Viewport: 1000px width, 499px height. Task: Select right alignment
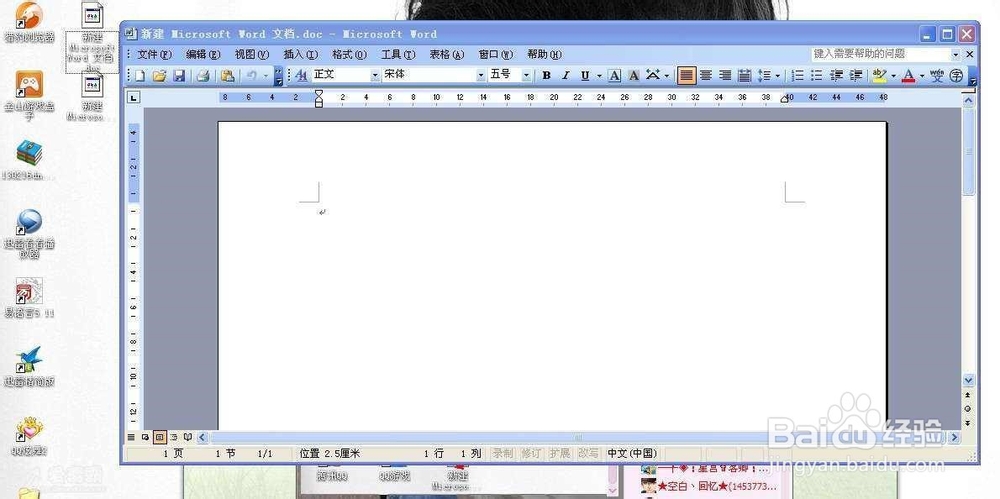point(725,76)
